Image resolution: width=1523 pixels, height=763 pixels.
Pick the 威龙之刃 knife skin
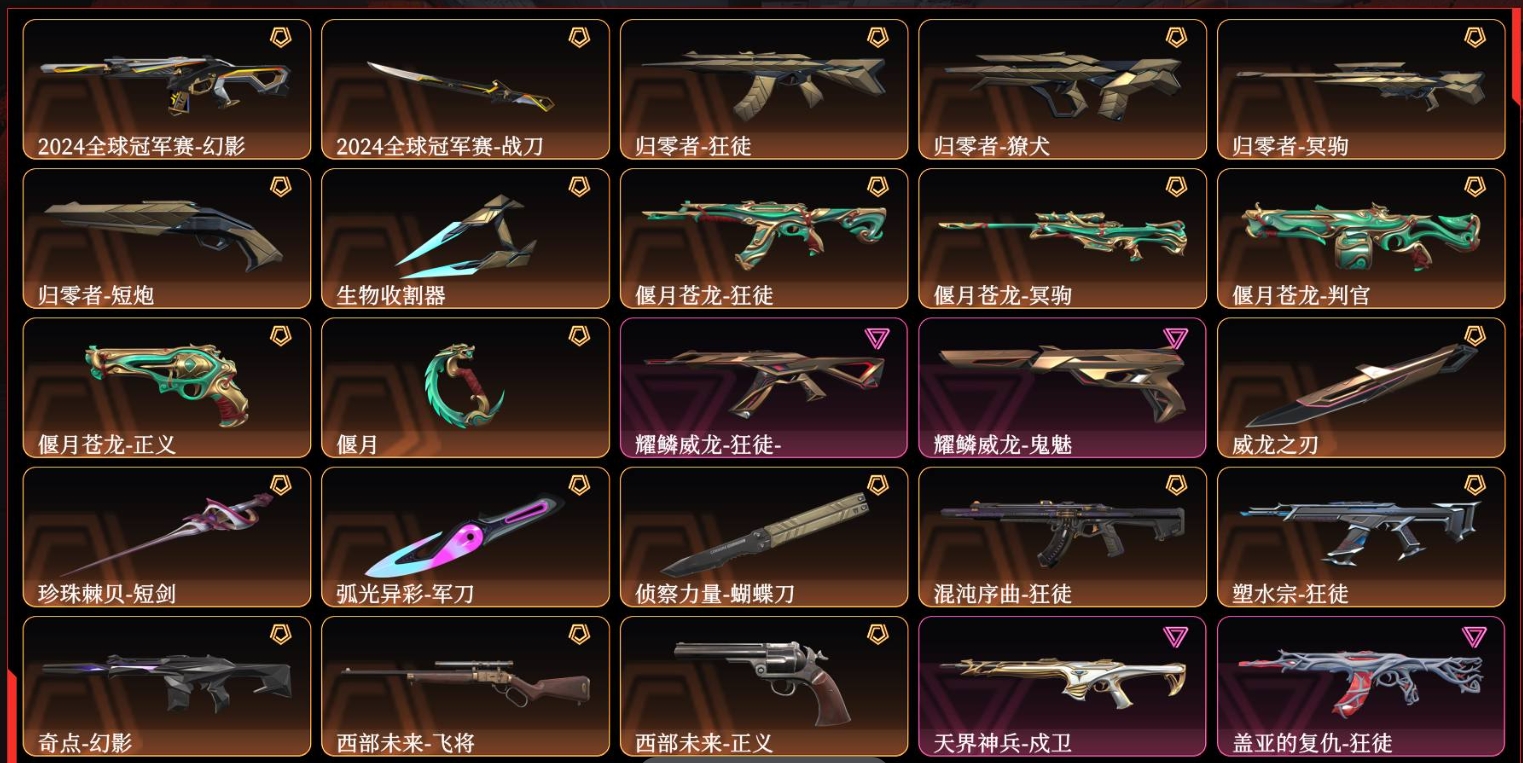(1361, 388)
